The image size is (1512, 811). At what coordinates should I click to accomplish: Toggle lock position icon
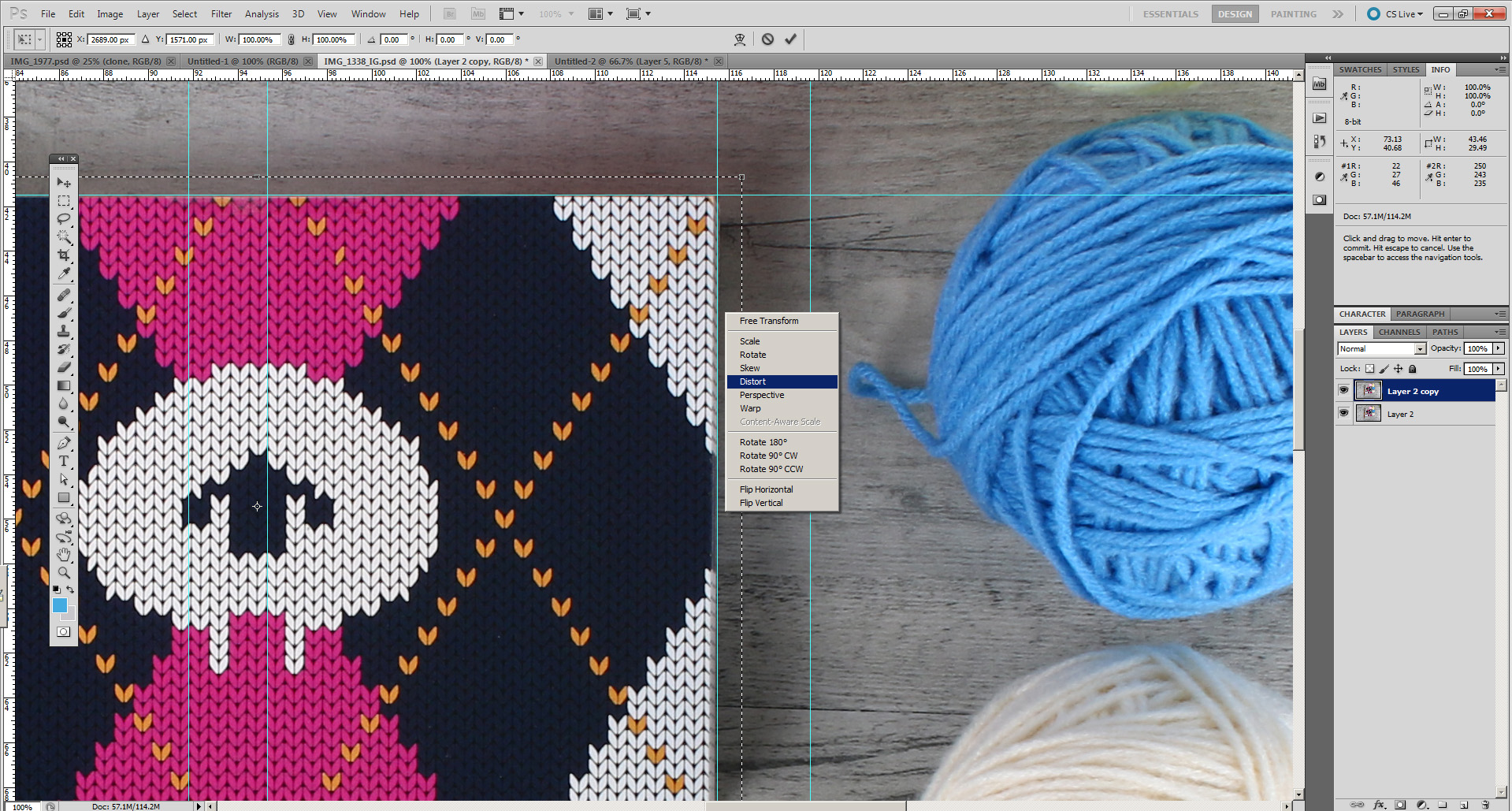[1398, 369]
